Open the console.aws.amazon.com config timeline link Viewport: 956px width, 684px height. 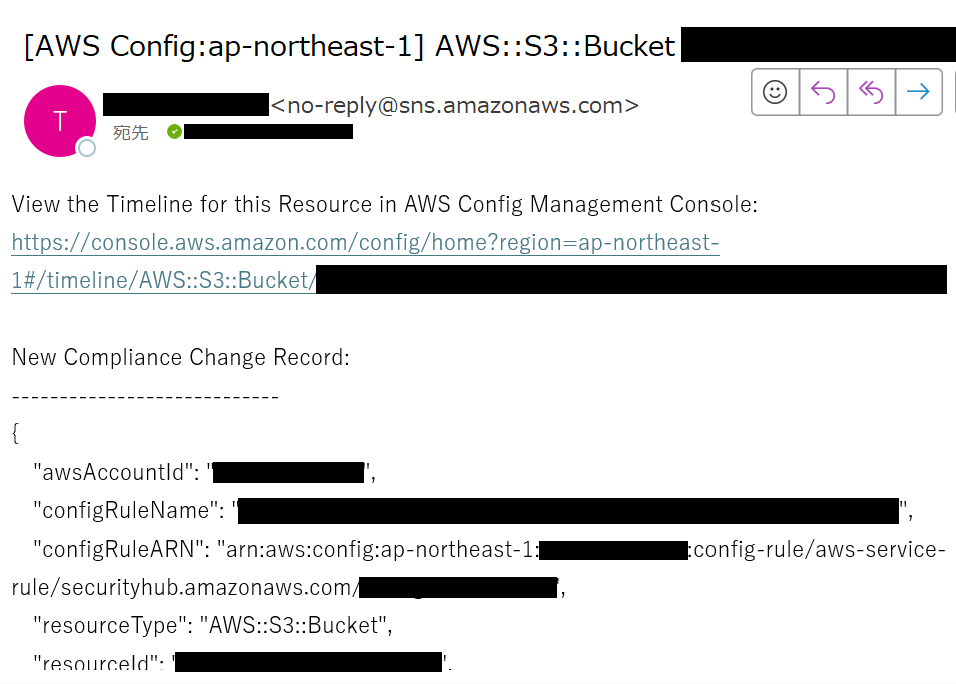[365, 243]
